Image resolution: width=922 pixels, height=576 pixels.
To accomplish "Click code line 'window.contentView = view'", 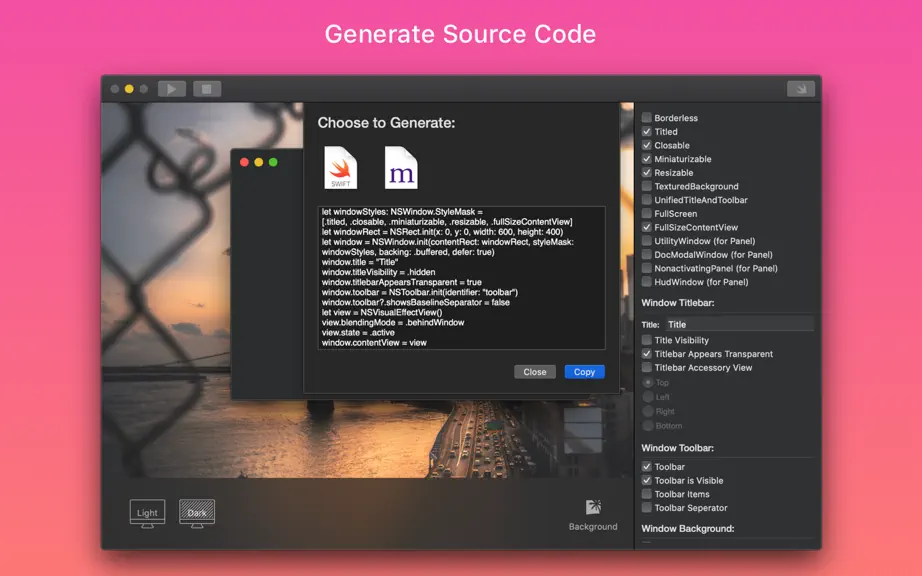I will [374, 343].
